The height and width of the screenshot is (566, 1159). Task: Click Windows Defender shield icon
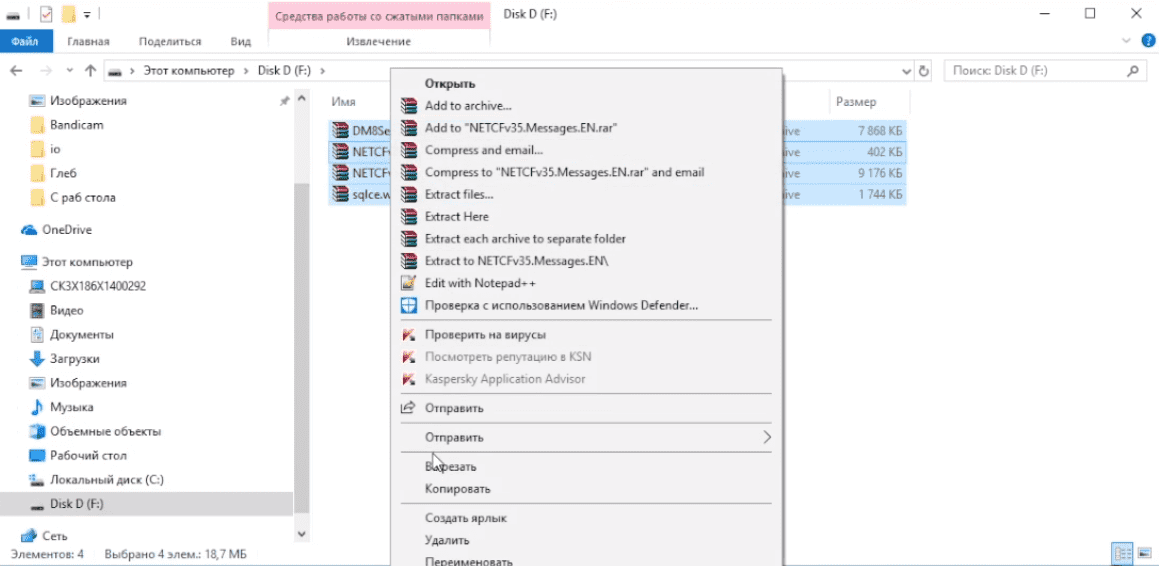click(408, 304)
